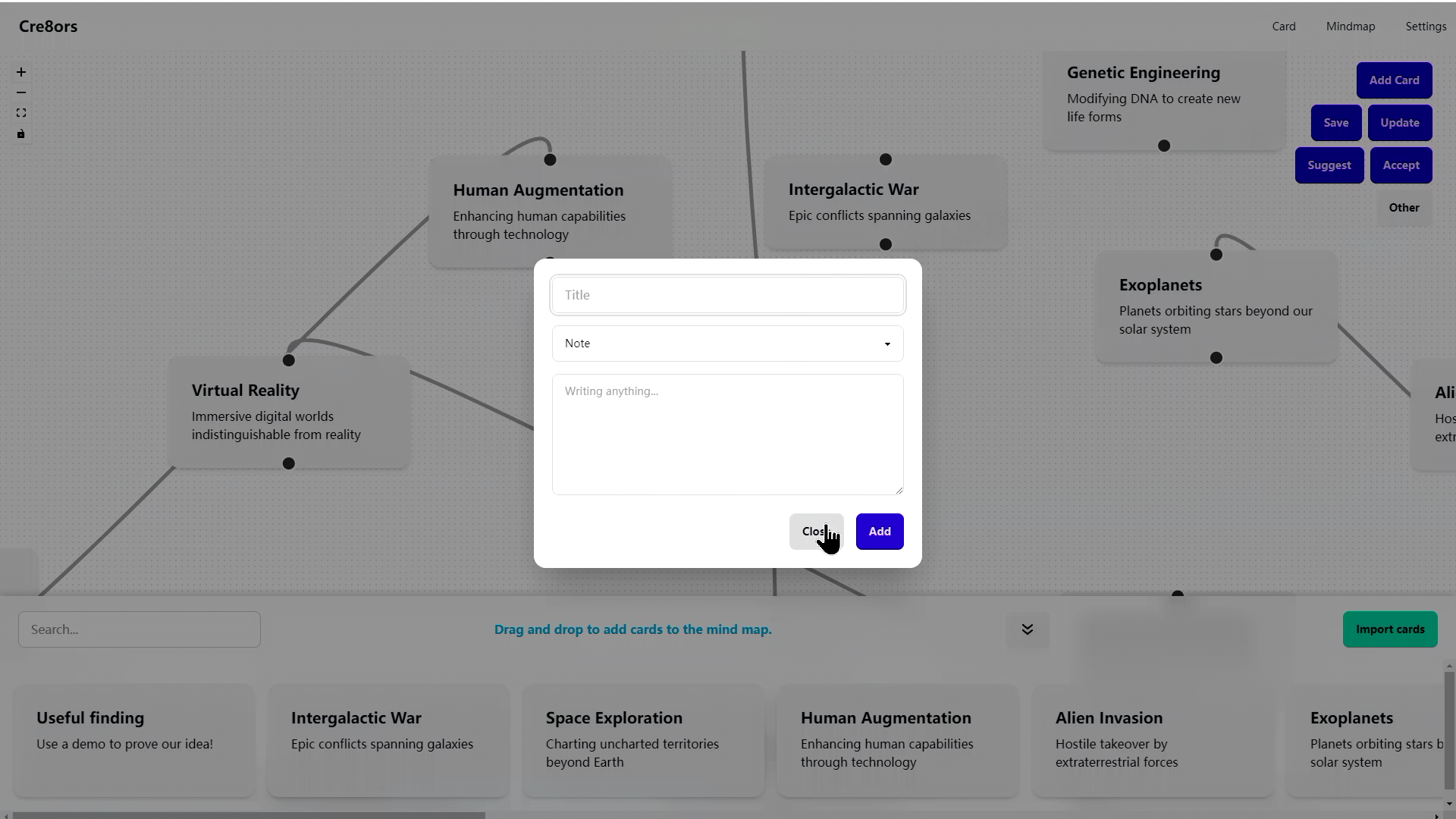Click the Writing anything text area
Screen dimensions: 1456x819
coord(727,434)
